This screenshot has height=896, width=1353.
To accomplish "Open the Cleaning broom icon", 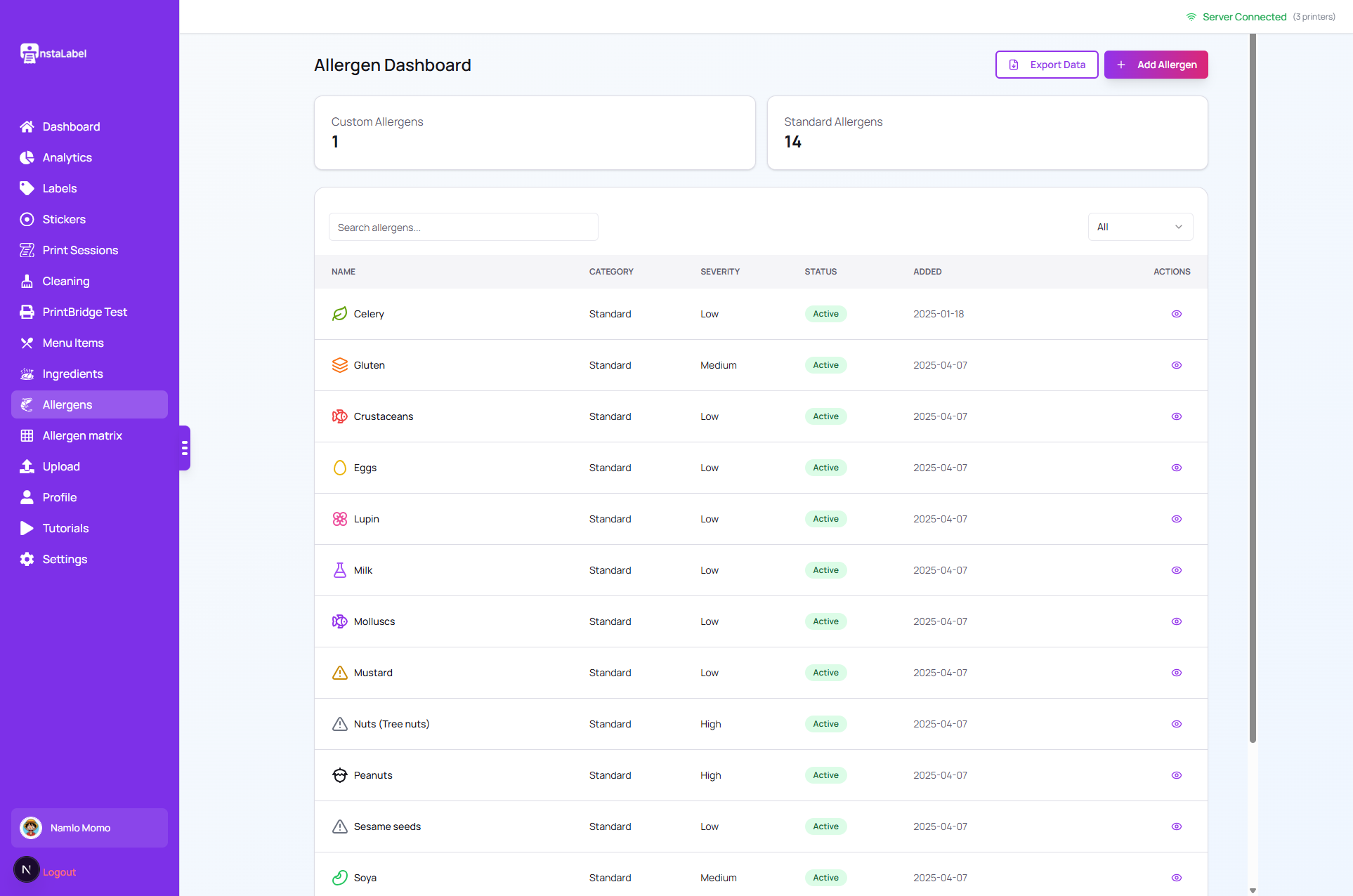I will pyautogui.click(x=27, y=281).
